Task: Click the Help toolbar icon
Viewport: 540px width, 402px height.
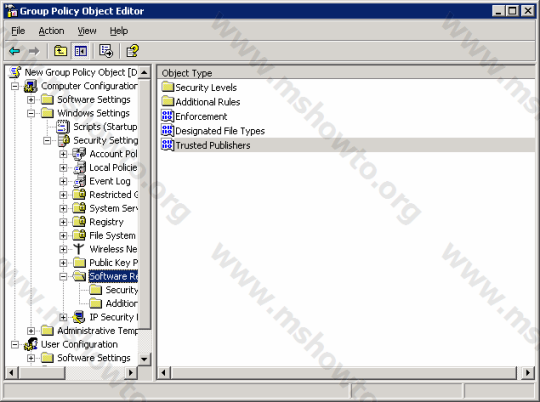Action: click(133, 51)
